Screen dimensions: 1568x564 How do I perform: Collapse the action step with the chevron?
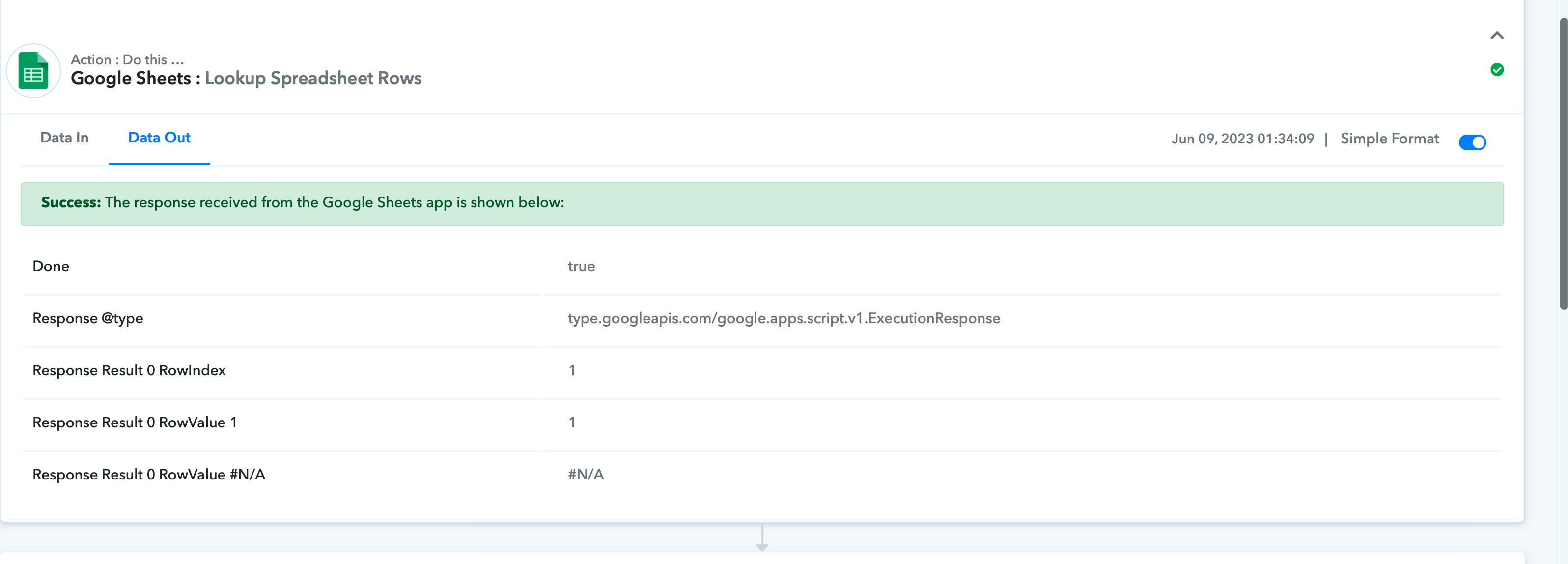(1497, 36)
